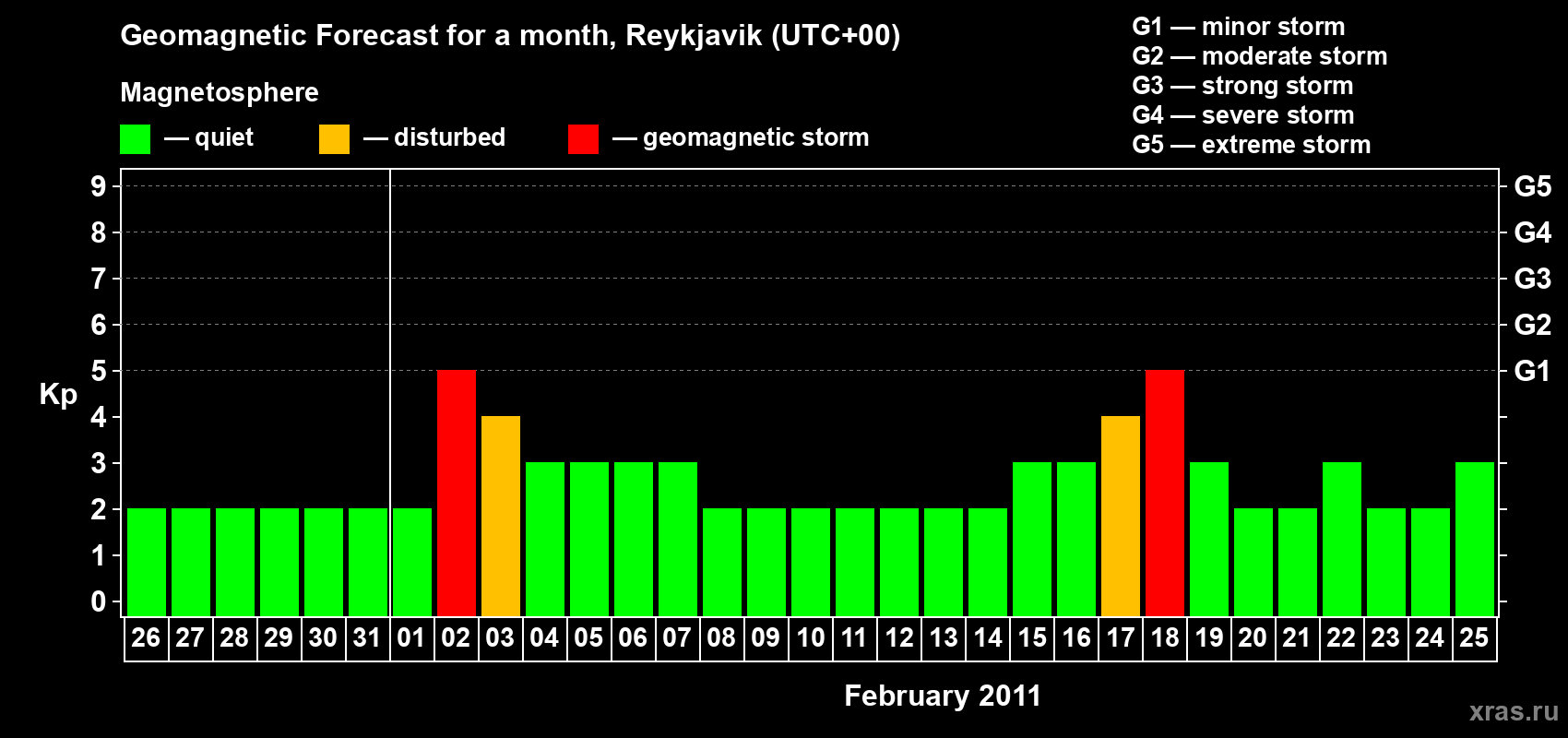This screenshot has width=1568, height=738.
Task: Click date label 21 on the axis
Action: coord(1297,638)
